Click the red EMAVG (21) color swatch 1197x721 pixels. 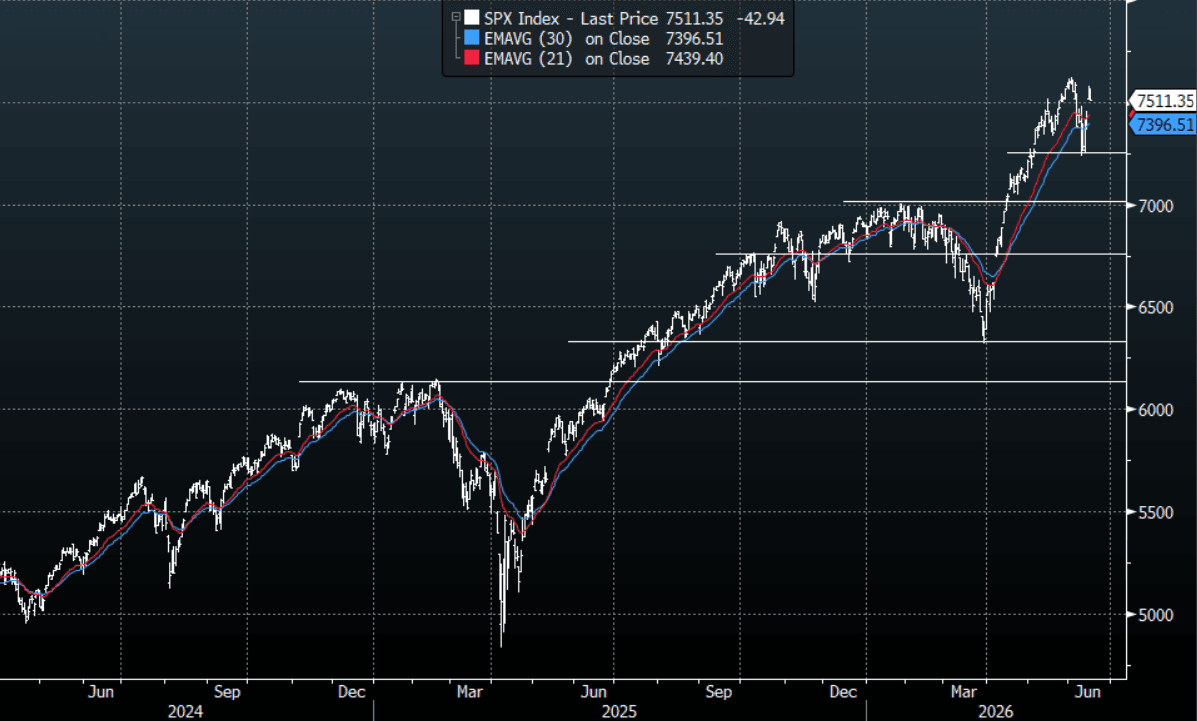[x=472, y=59]
